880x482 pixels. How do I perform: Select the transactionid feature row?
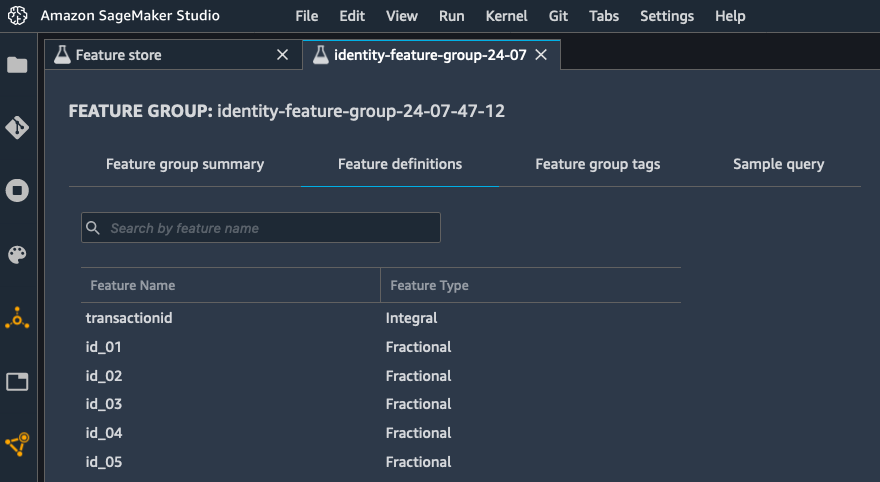136,318
